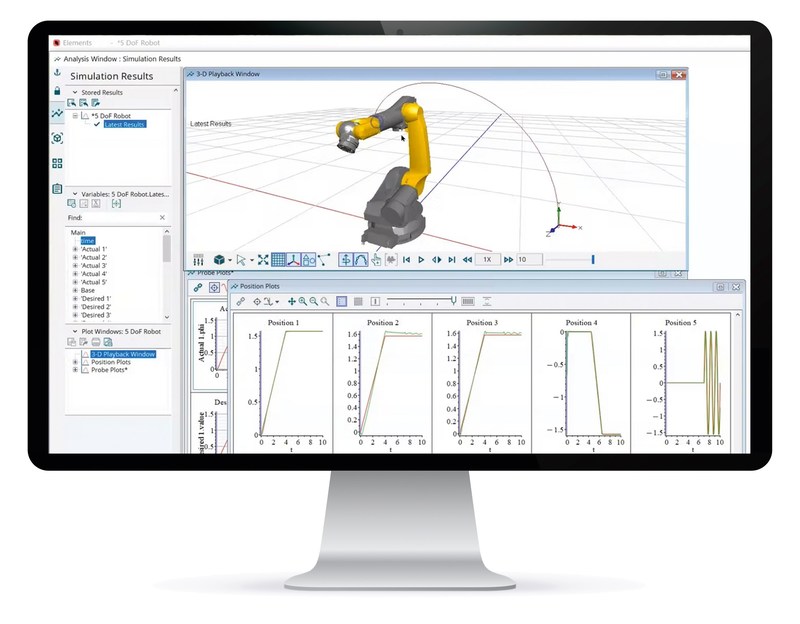This screenshot has height=624, width=800.
Task: Expand the 'Actual 1' variable node
Action: [x=75, y=248]
